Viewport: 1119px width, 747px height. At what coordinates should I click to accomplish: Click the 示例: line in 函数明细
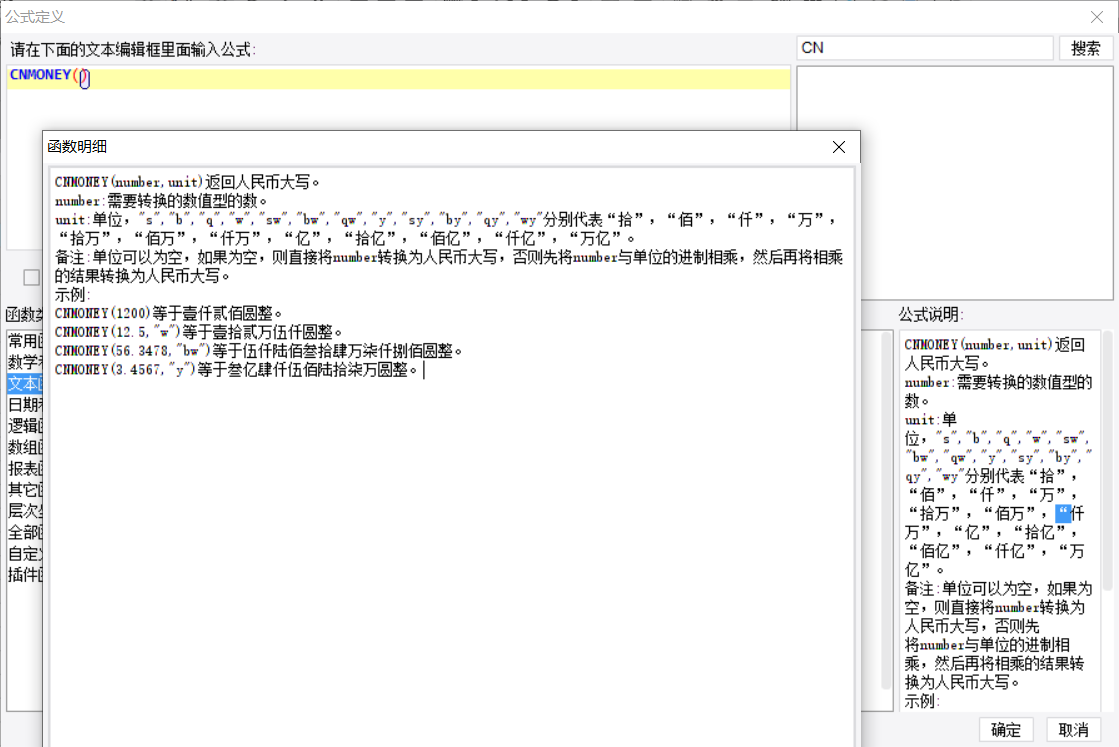coord(72,295)
